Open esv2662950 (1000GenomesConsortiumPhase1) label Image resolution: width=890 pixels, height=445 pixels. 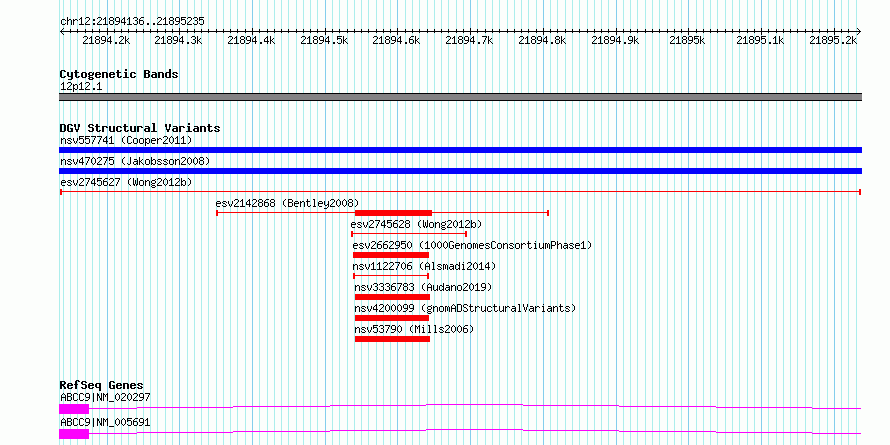(x=472, y=245)
